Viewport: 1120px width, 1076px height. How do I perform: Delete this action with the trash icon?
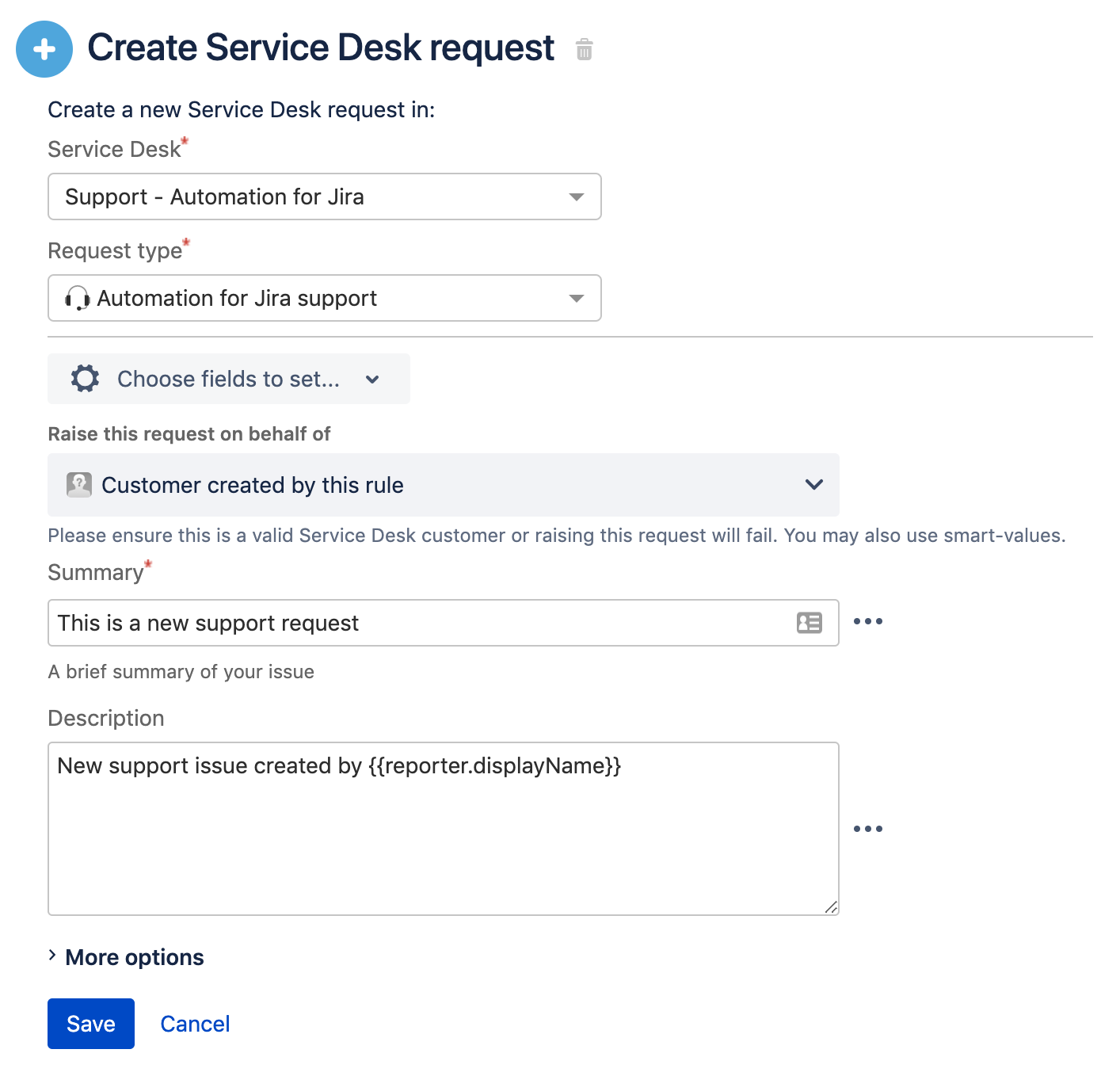(x=584, y=50)
